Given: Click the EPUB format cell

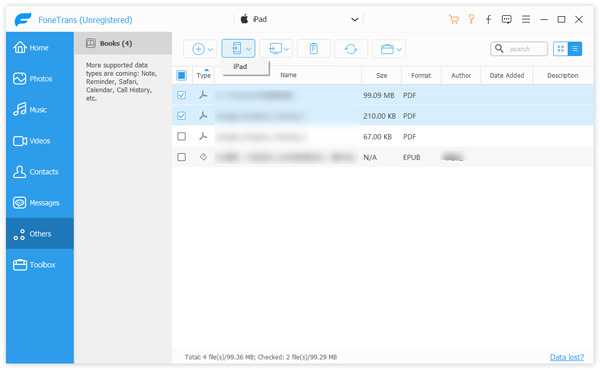Looking at the screenshot, I should click(412, 157).
